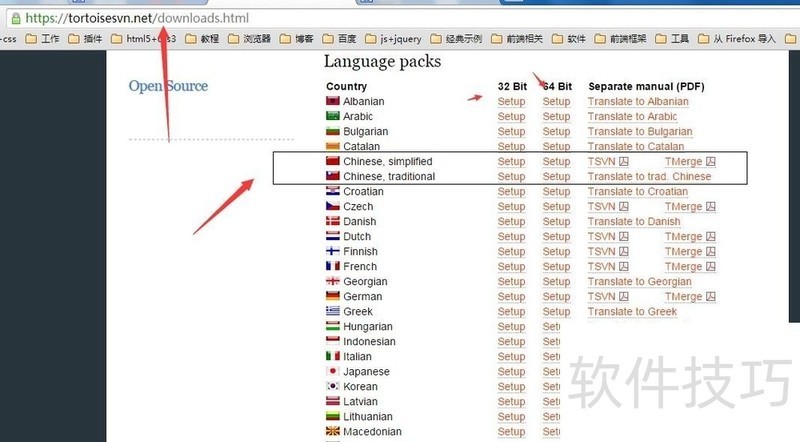
Task: Open TMerge PDF manual for Czech
Action: (690, 207)
